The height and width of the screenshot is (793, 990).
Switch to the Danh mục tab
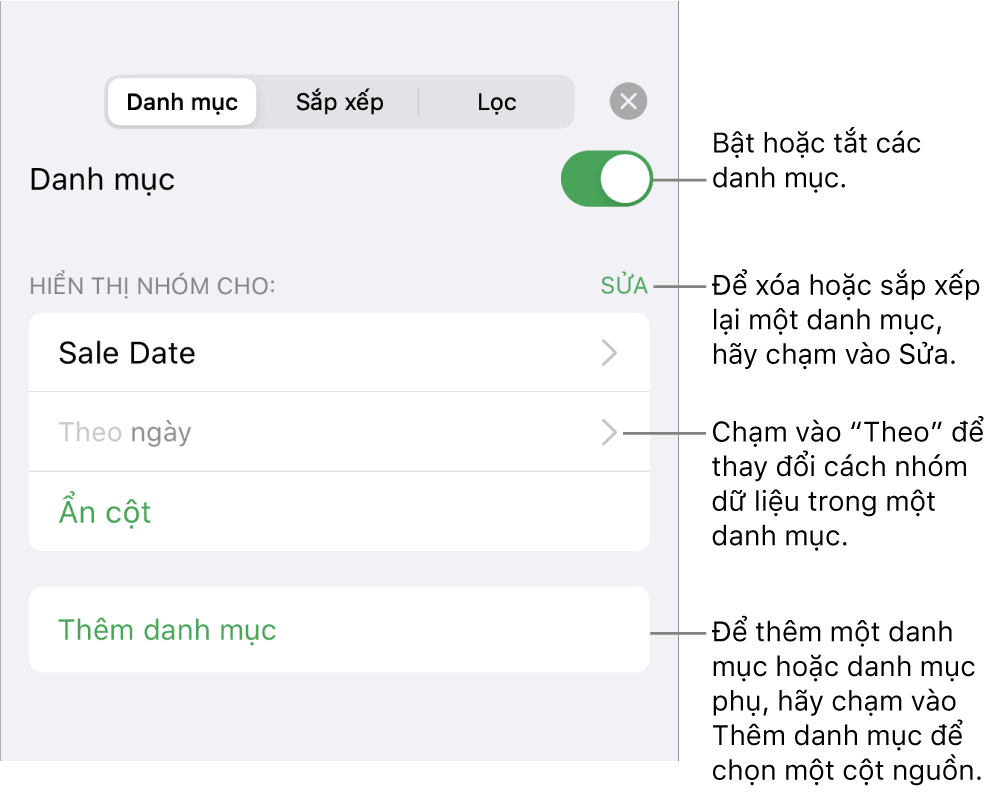tap(182, 102)
